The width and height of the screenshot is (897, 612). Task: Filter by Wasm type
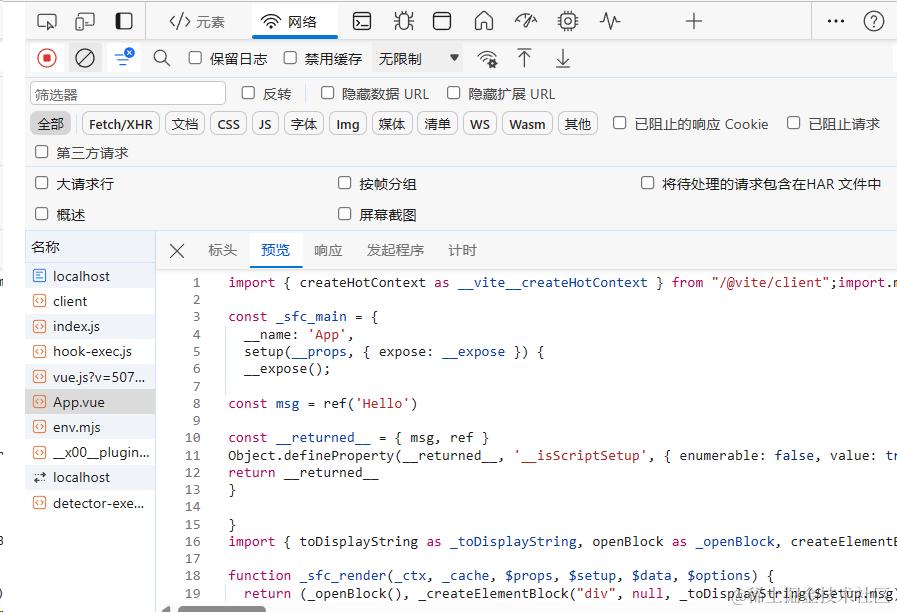tap(527, 124)
